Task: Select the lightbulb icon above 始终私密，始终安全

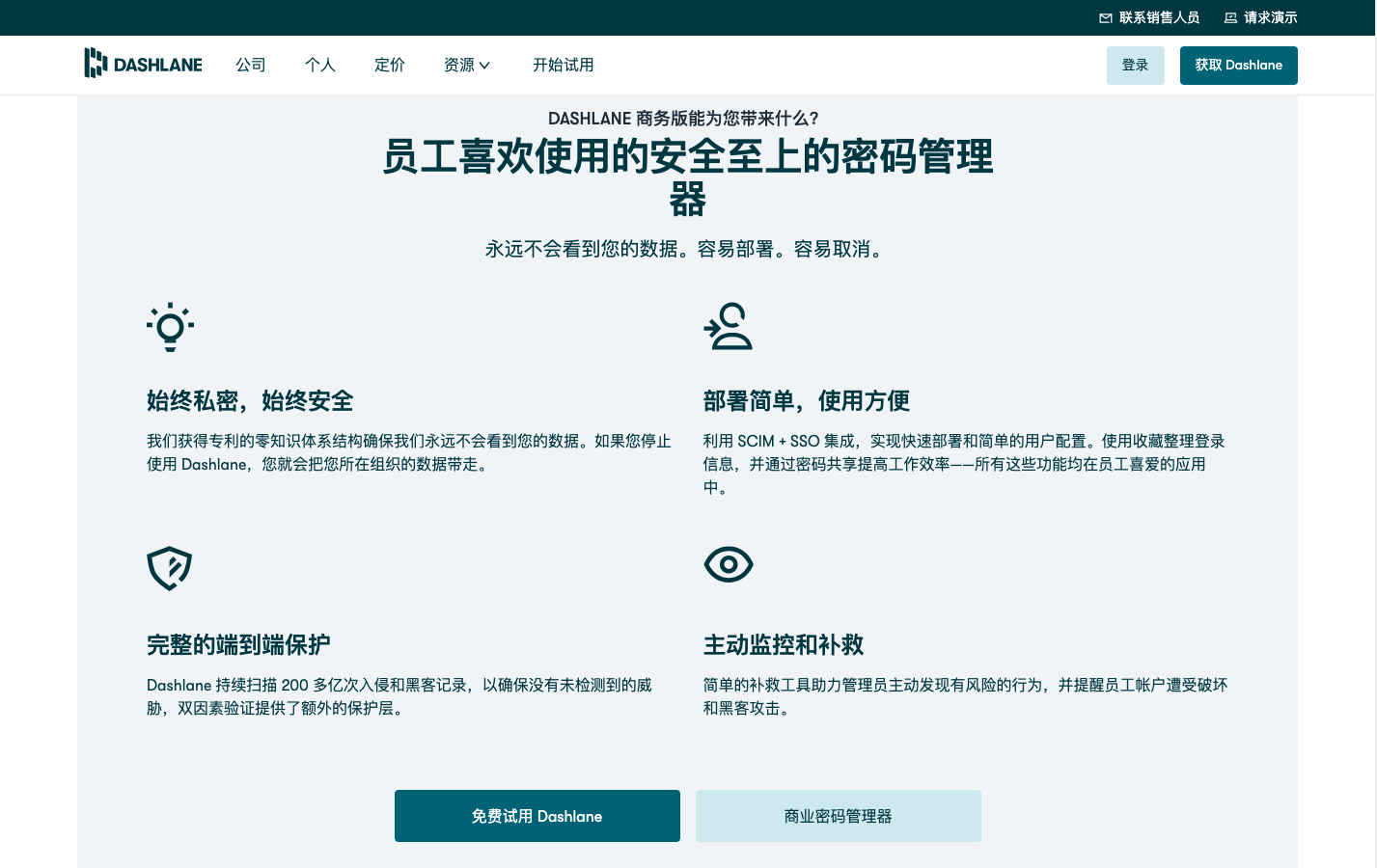Action: (170, 327)
